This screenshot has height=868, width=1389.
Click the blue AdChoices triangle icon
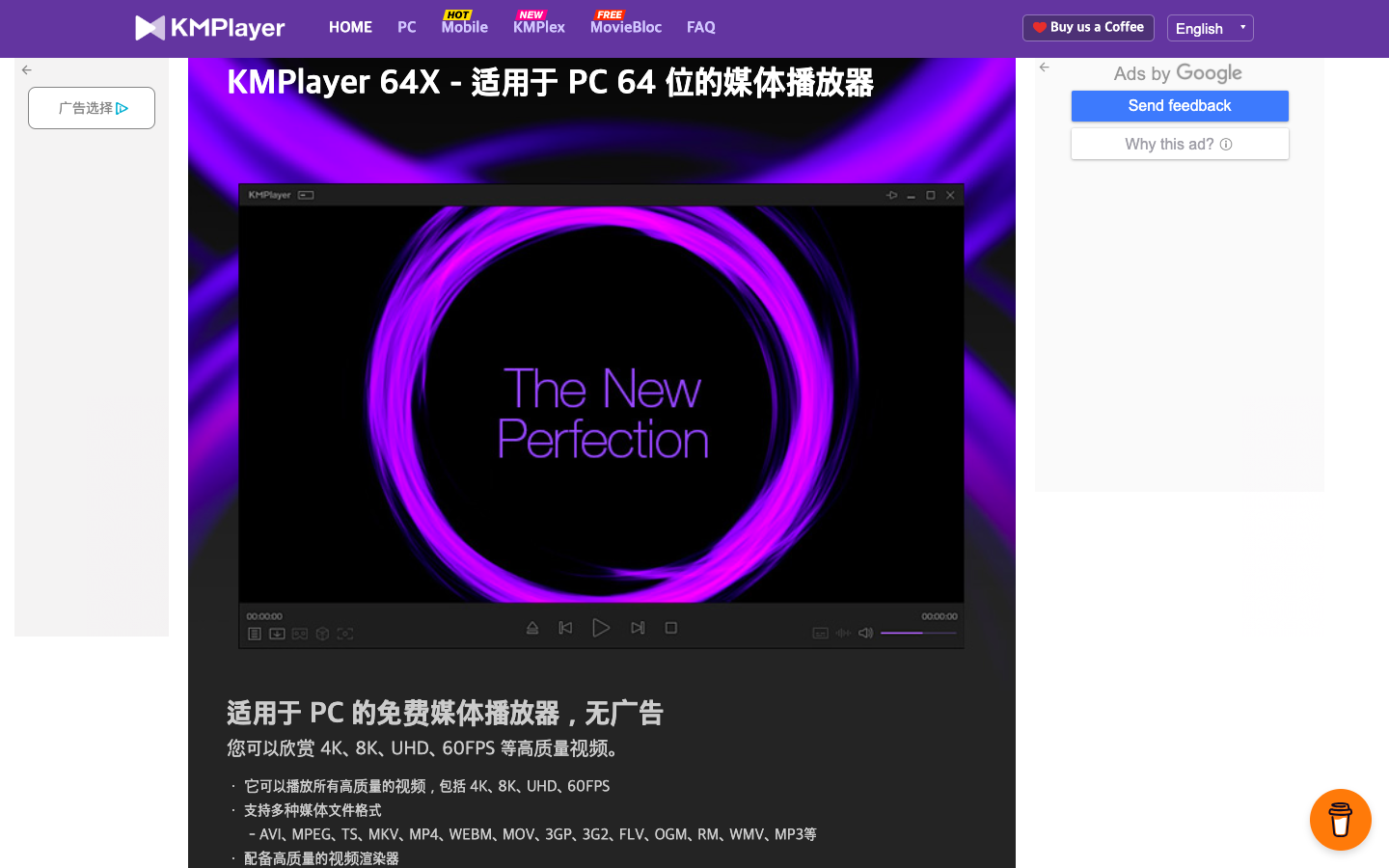[123, 109]
